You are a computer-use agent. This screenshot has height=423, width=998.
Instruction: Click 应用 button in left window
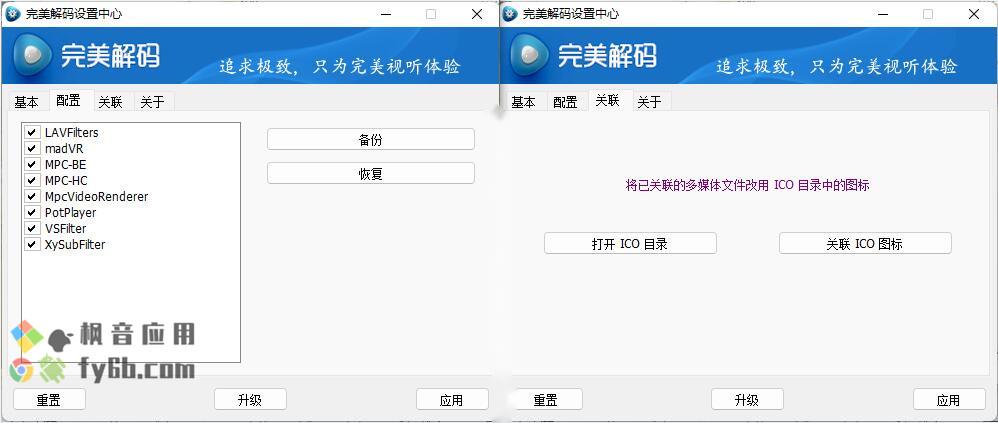[452, 399]
